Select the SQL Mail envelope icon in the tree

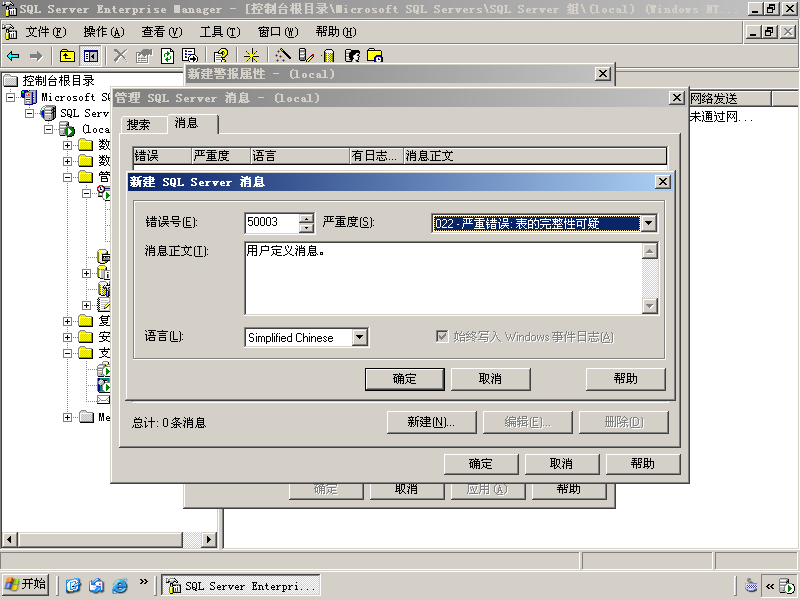click(104, 399)
